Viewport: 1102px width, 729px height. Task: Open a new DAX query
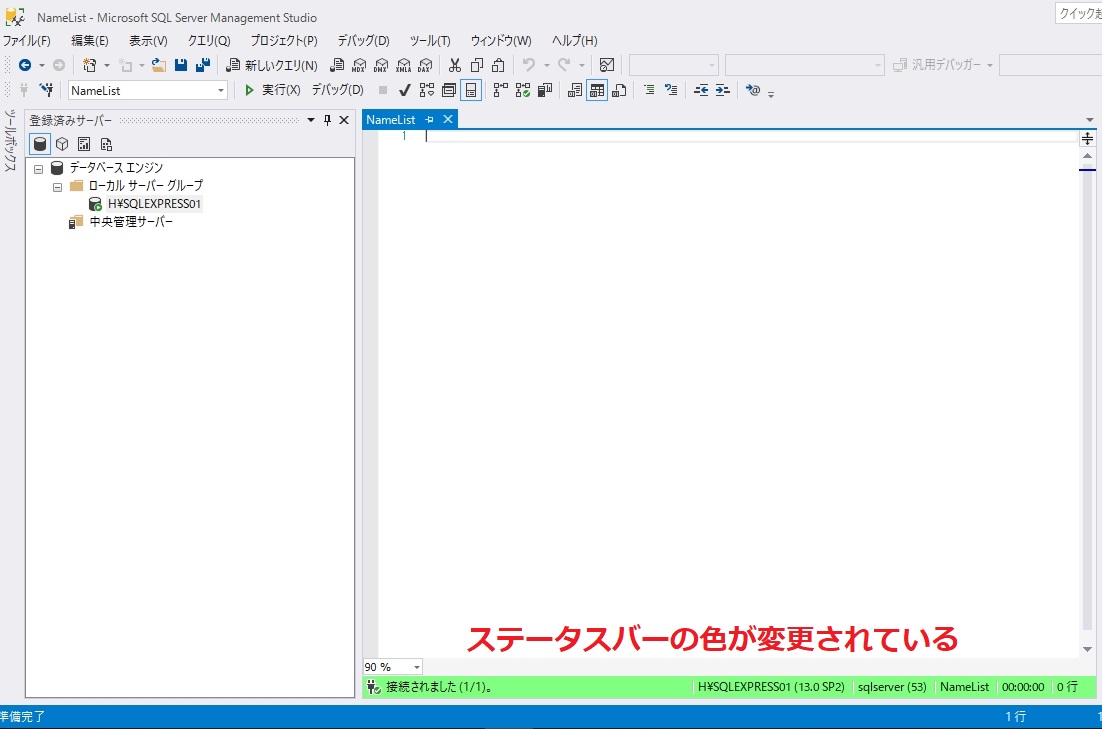pyautogui.click(x=425, y=65)
